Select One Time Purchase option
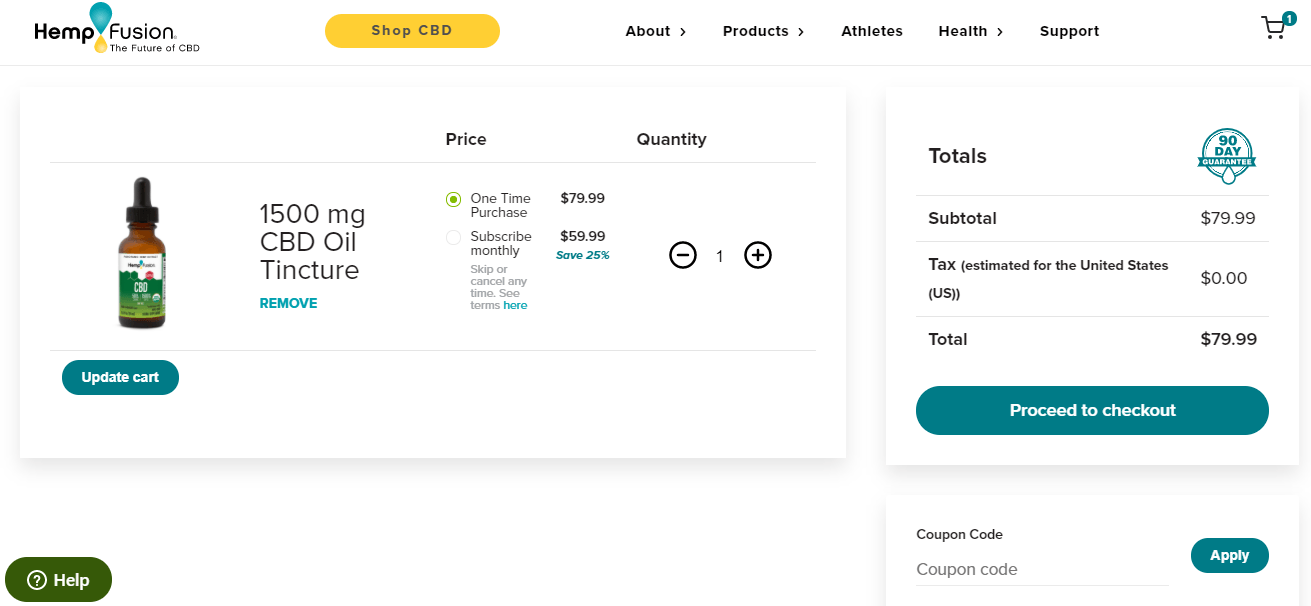 (453, 199)
